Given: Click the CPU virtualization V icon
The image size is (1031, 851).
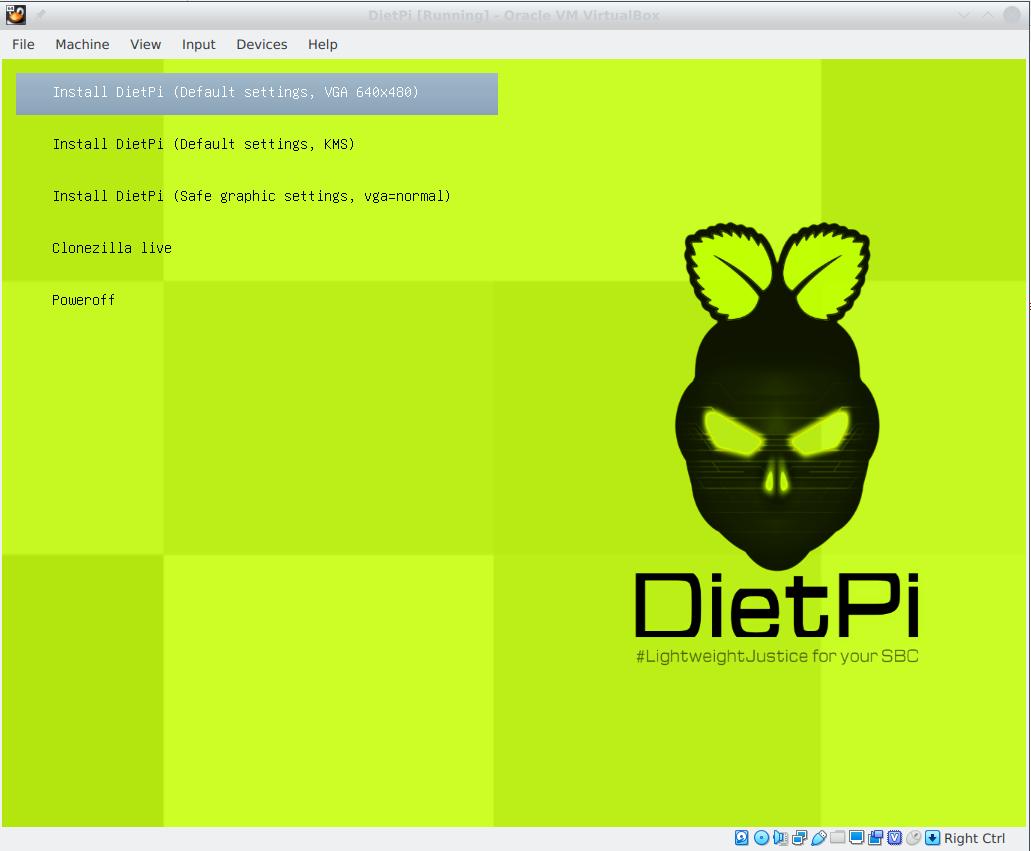Looking at the screenshot, I should (895, 838).
